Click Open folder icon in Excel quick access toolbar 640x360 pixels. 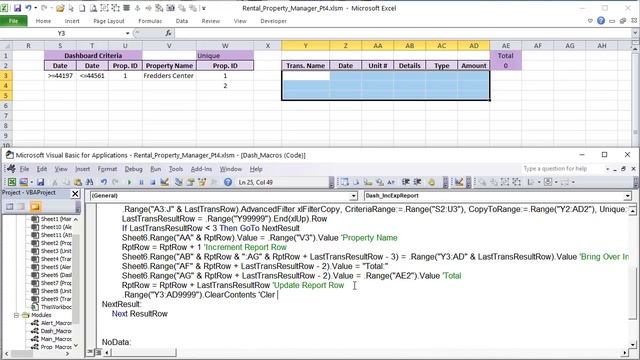[60, 8]
